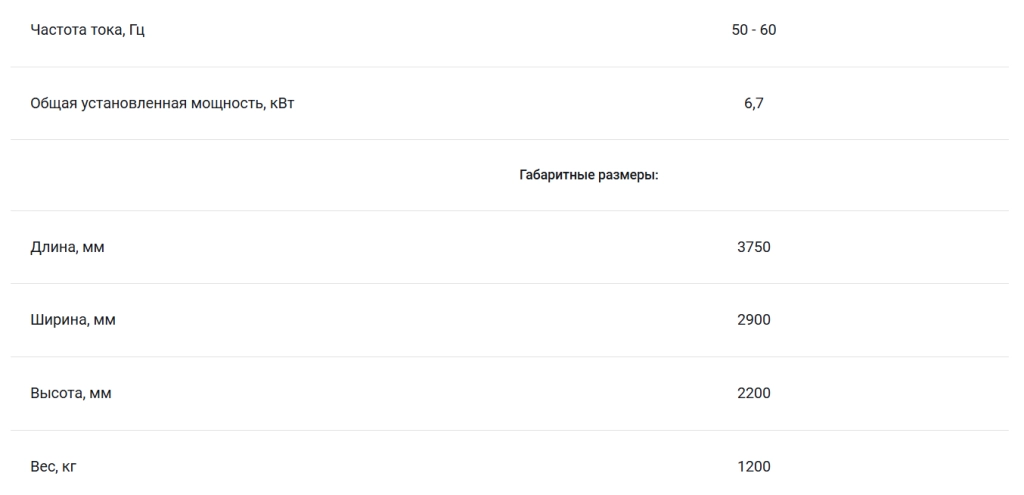Image resolution: width=1024 pixels, height=495 pixels.
Task: Click the 'Ширина, мм' row label
Action: (x=72, y=320)
